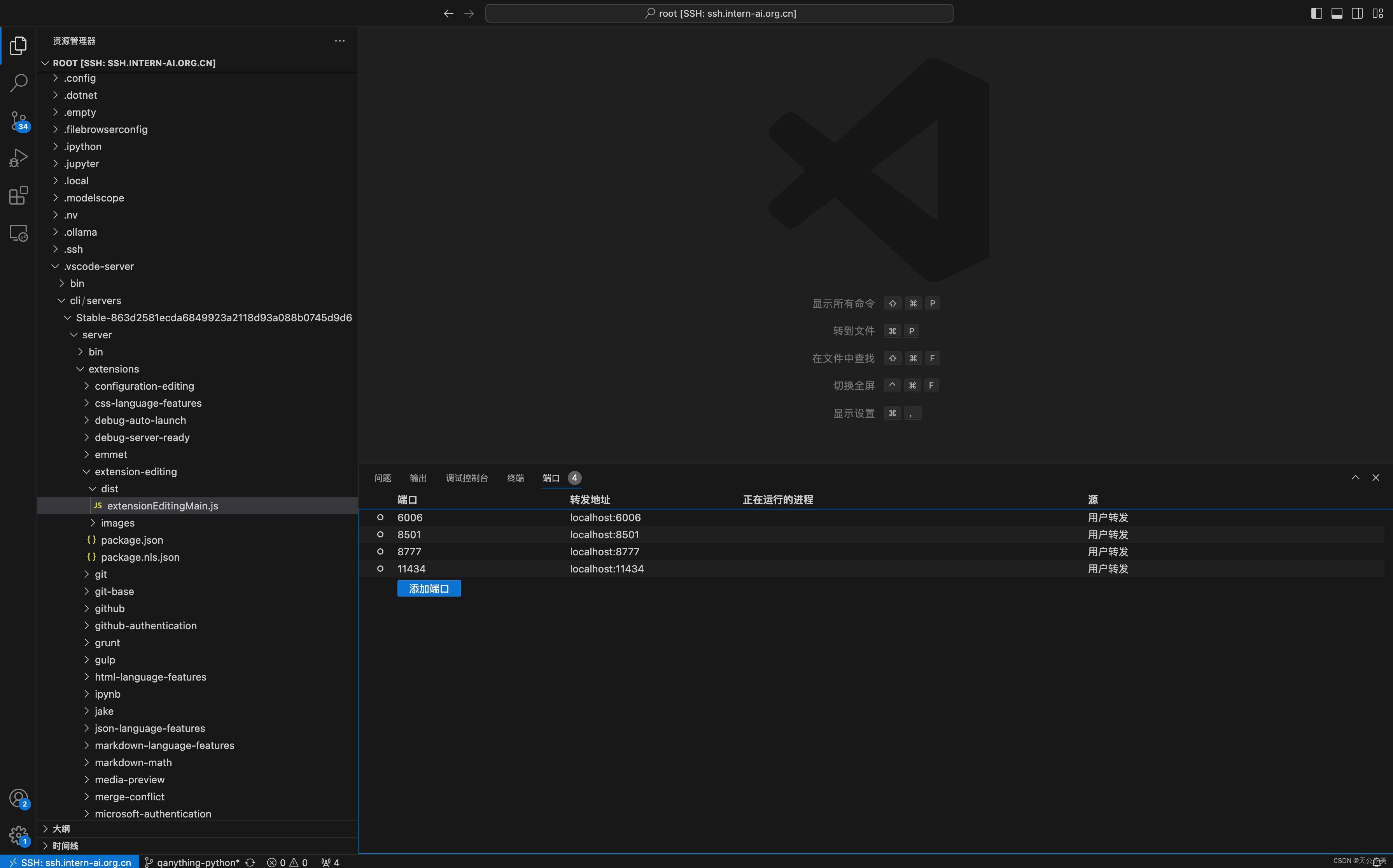Collapse the .vscode-server folder
Viewport: 1393px width, 868px height.
tap(198, 266)
